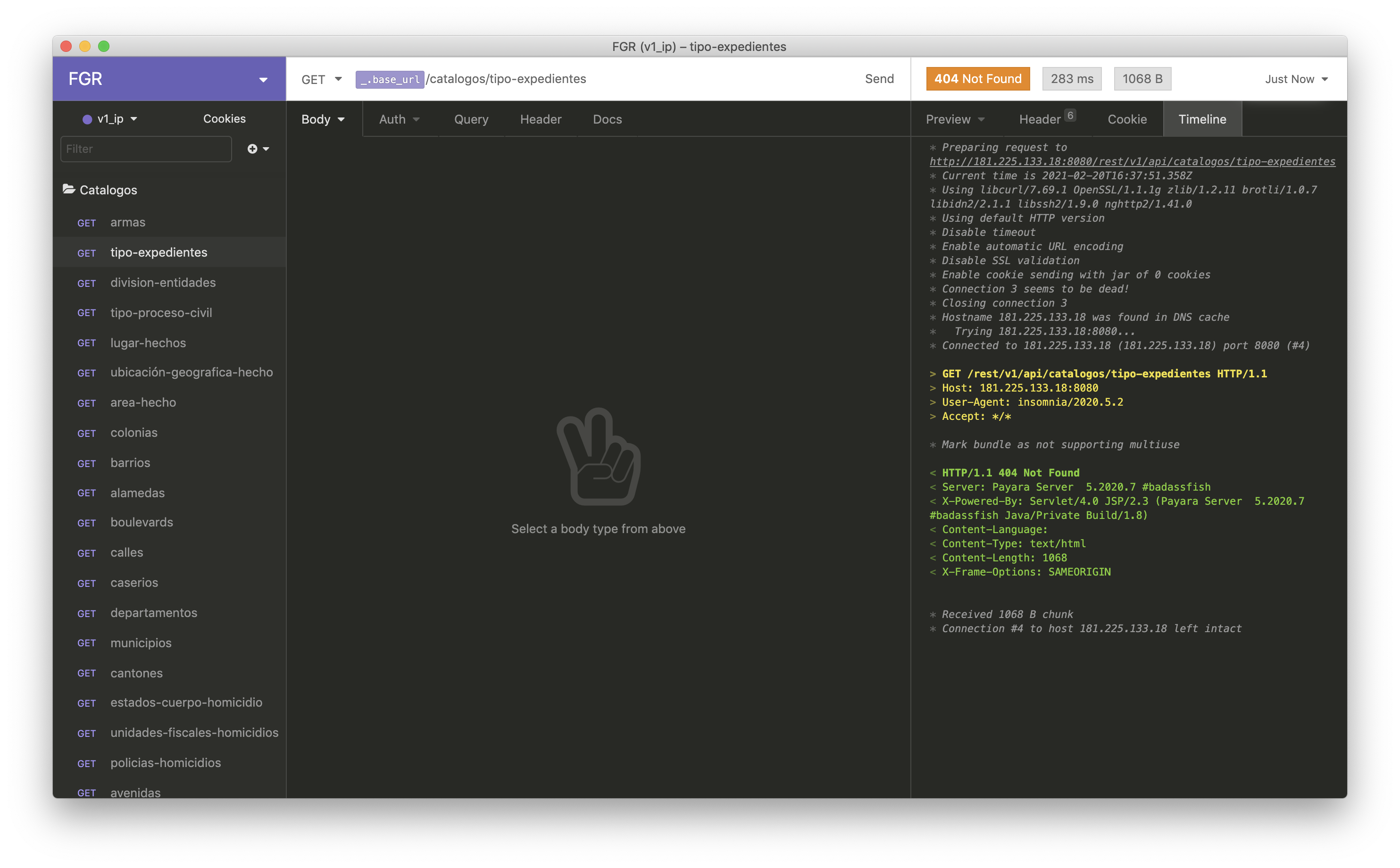Click the _.base_url variable tag

390,79
